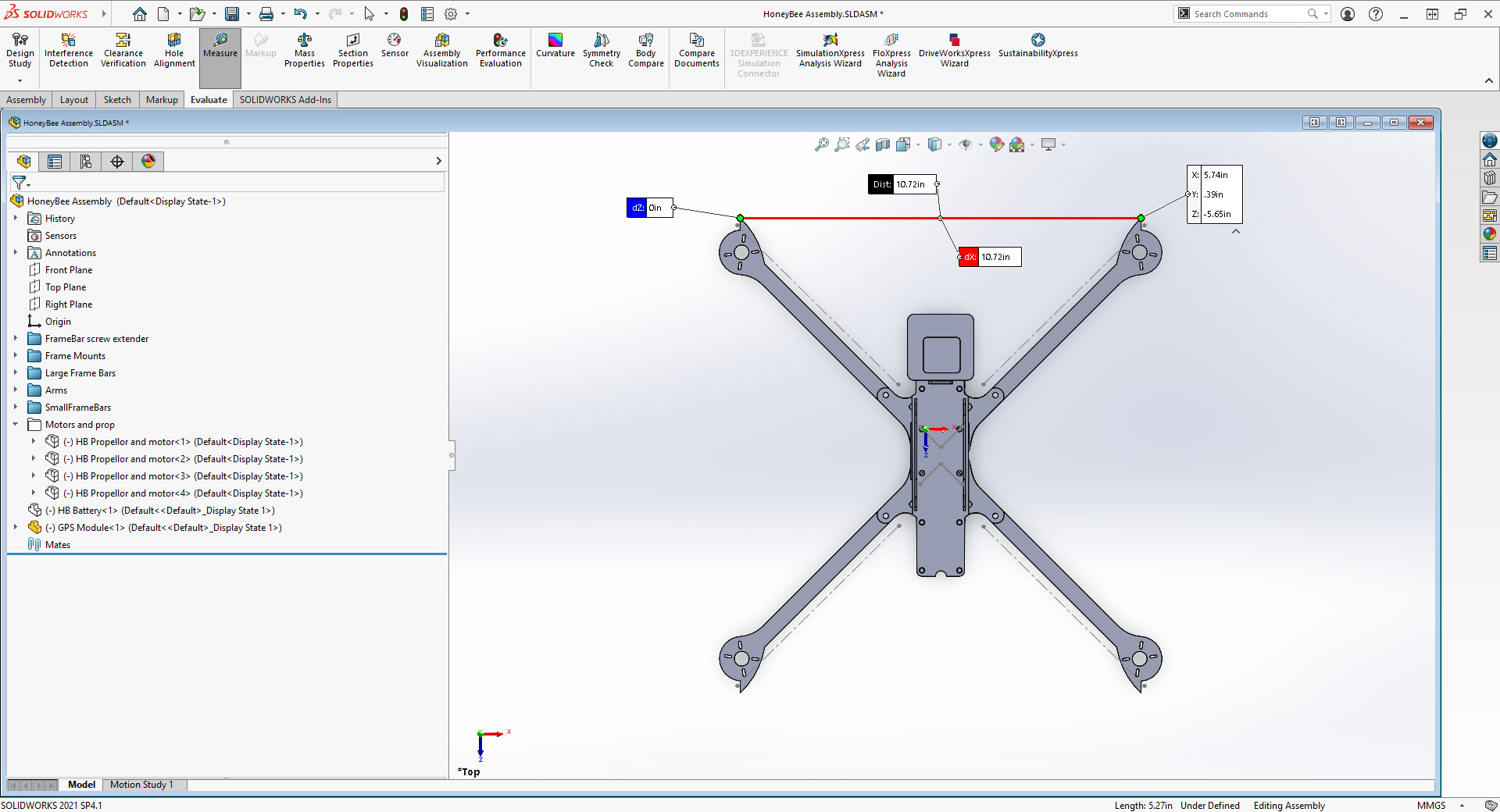1500x812 pixels.
Task: Click the Edit Appearance color ball
Action: click(996, 144)
